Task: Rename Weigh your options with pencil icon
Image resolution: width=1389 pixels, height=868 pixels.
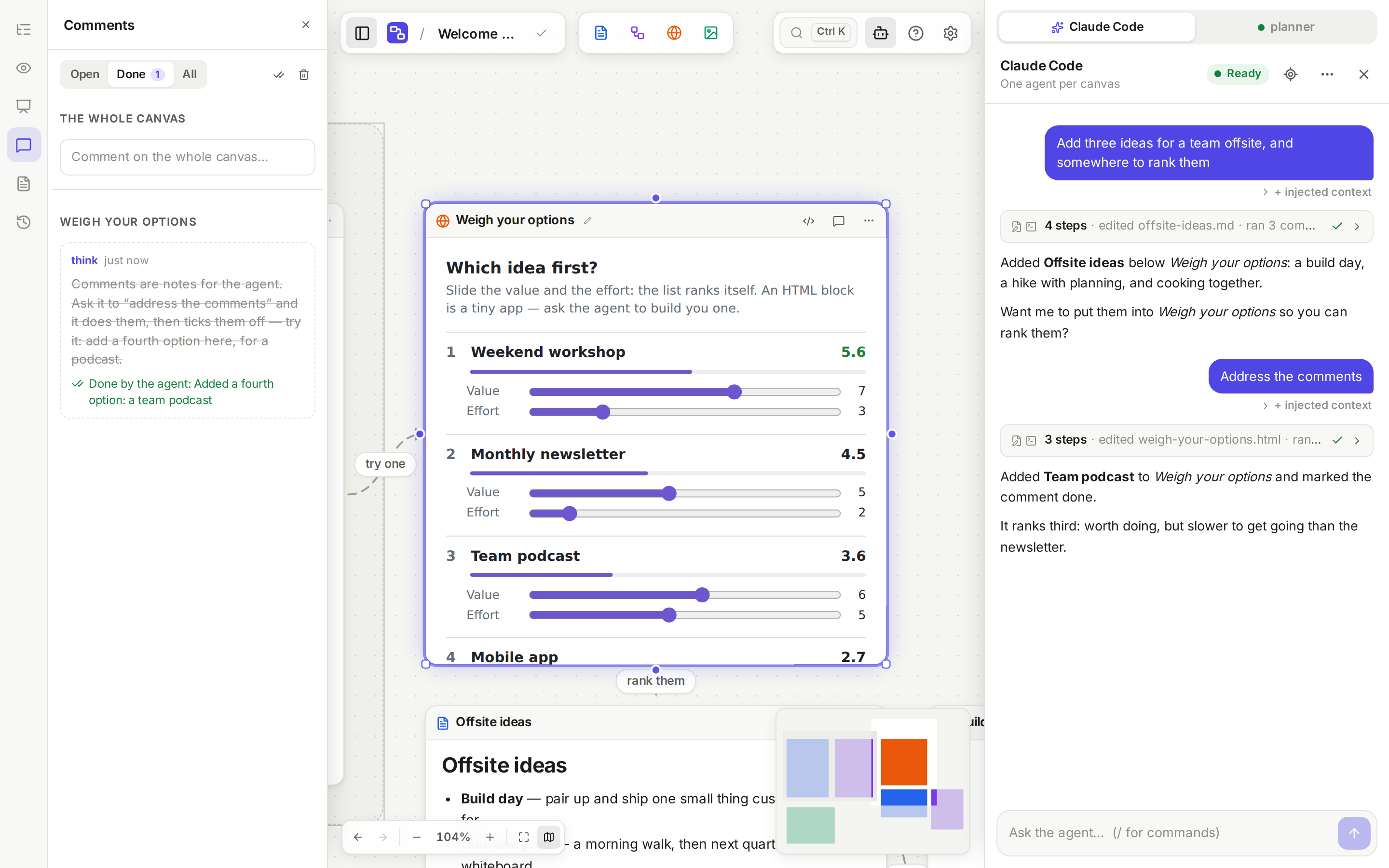Action: click(x=587, y=221)
